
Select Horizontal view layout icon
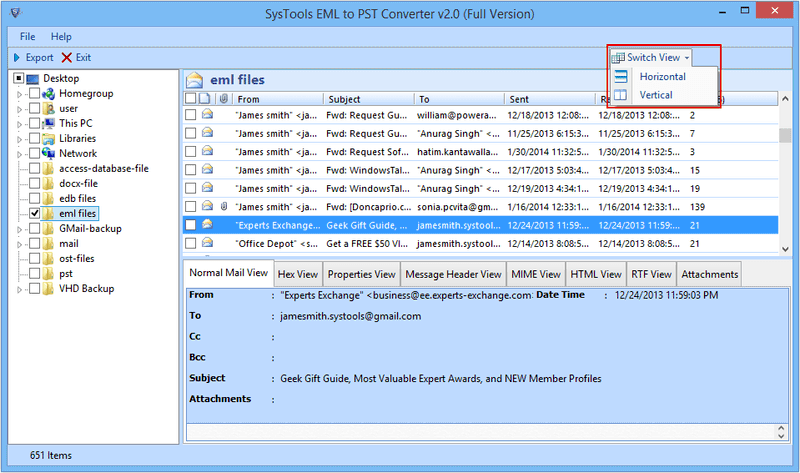tap(621, 77)
